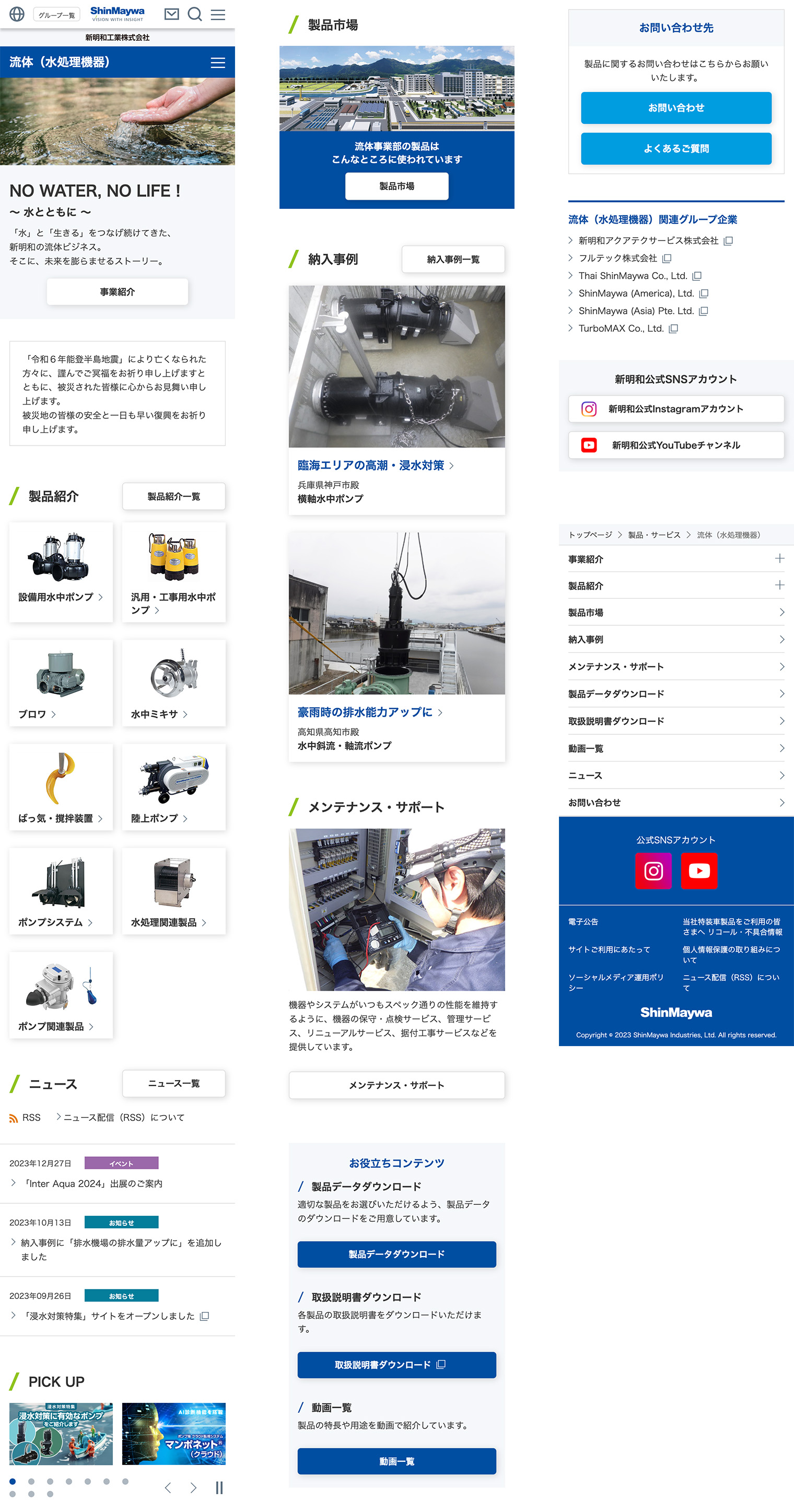Image resolution: width=794 pixels, height=1512 pixels.
Task: Open the red YouTube icon in footer
Action: [698, 871]
